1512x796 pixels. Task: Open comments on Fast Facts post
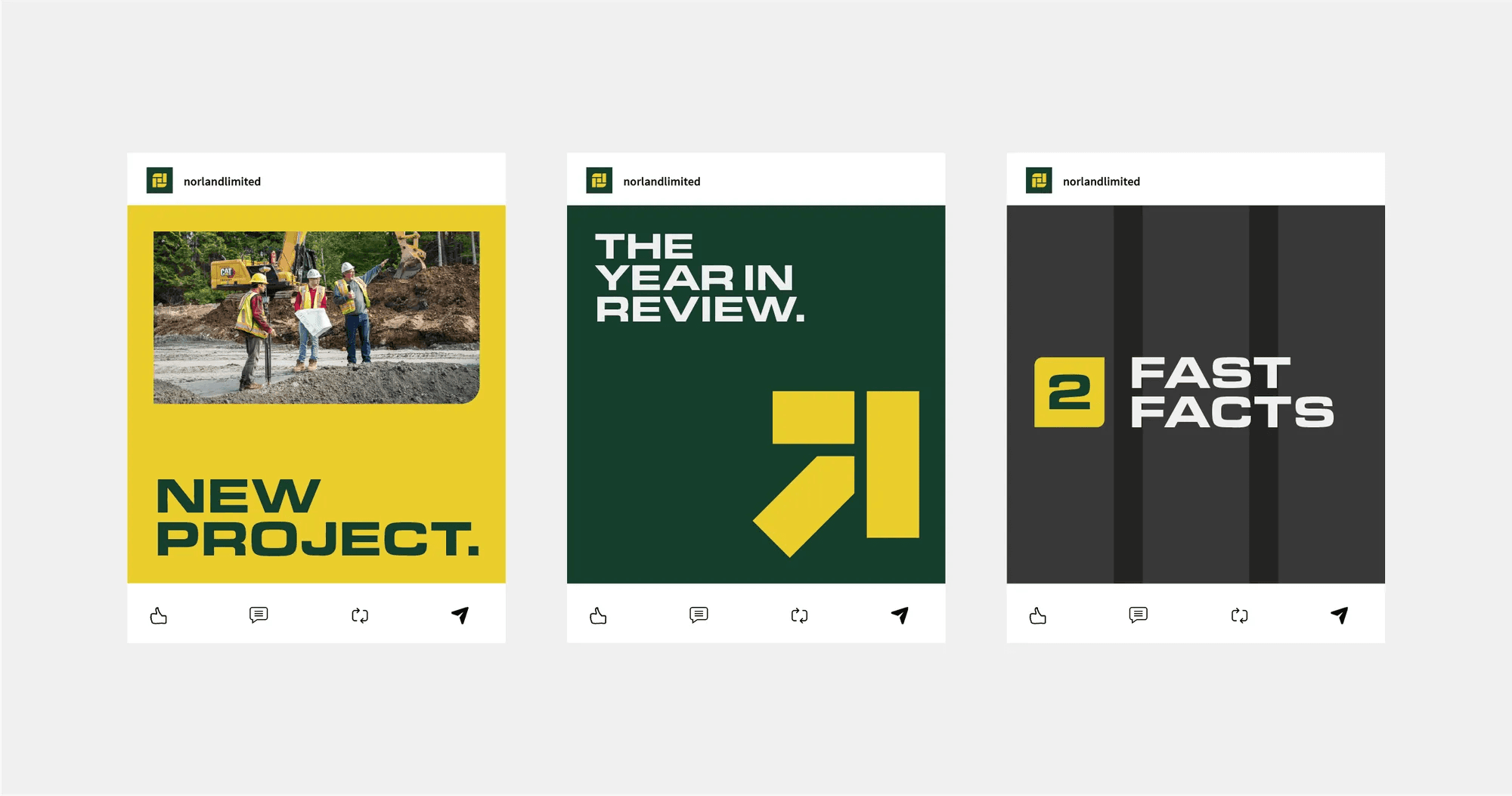(x=1138, y=615)
